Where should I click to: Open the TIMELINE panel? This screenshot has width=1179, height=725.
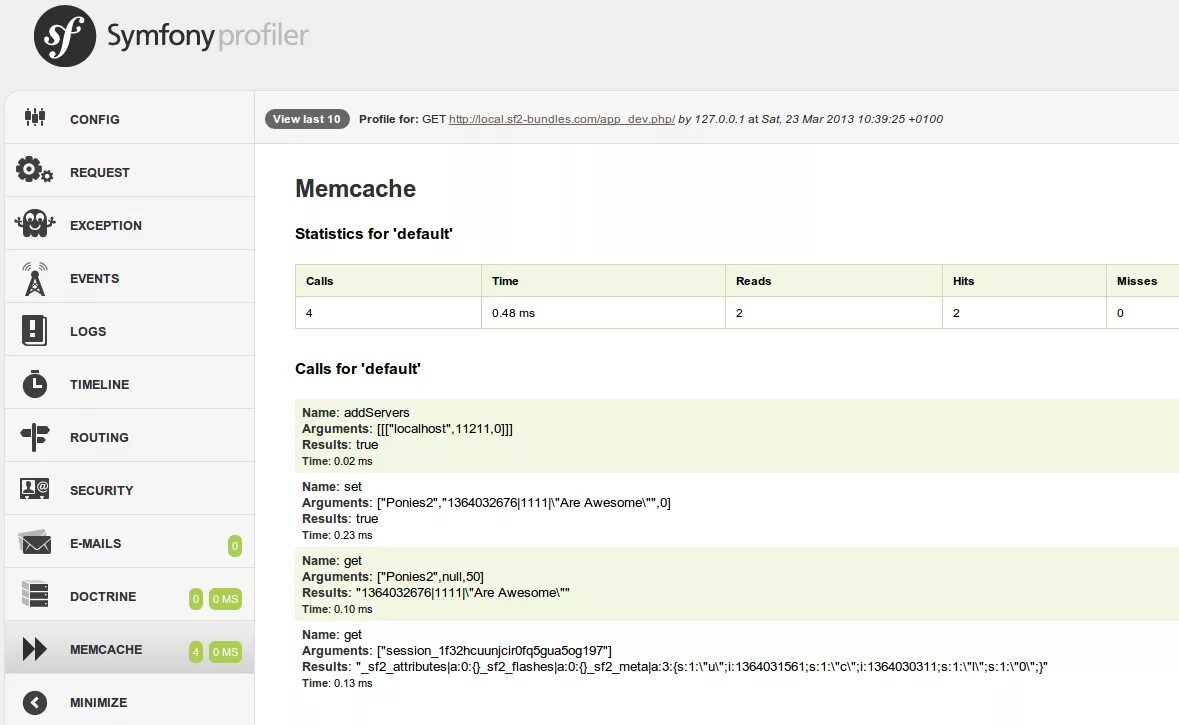click(129, 384)
